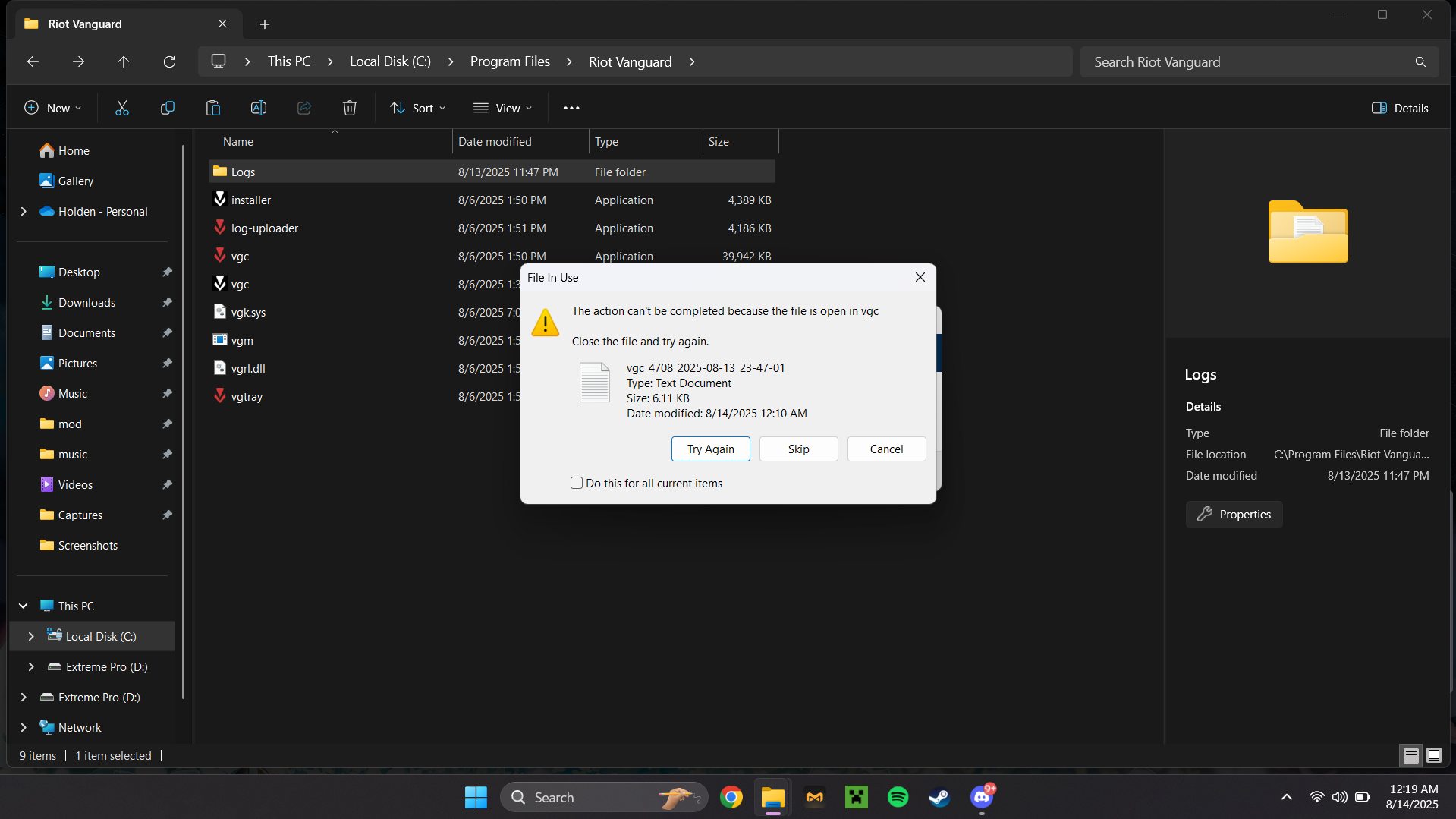Click the Windows Start button
Image resolution: width=1456 pixels, height=819 pixels.
[x=476, y=797]
